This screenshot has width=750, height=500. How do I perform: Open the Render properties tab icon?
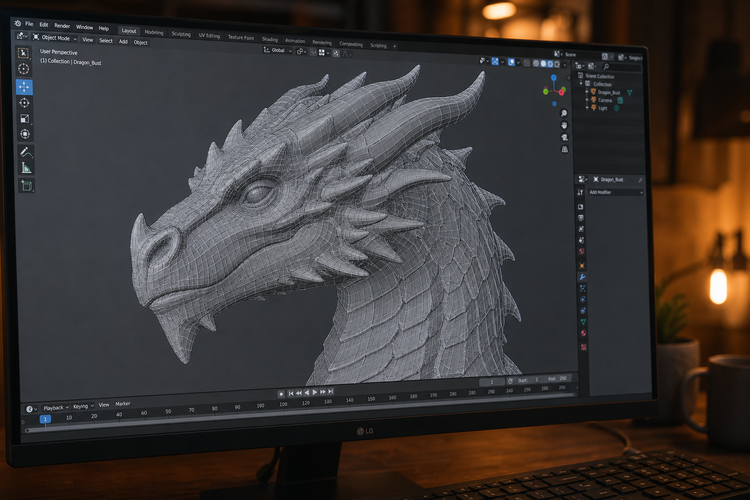click(x=581, y=207)
